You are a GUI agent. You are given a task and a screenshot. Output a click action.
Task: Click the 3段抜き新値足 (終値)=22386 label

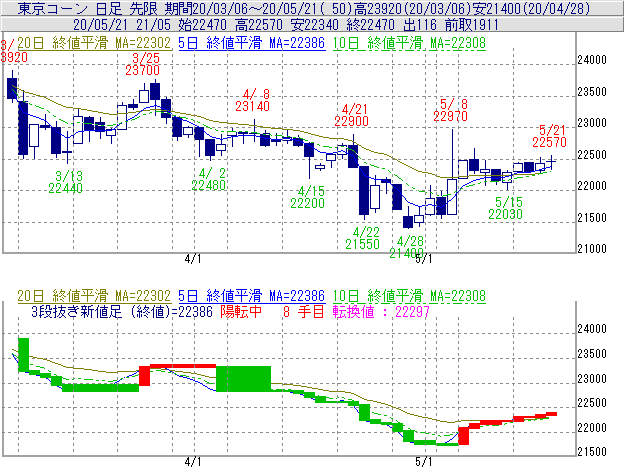tap(122, 312)
